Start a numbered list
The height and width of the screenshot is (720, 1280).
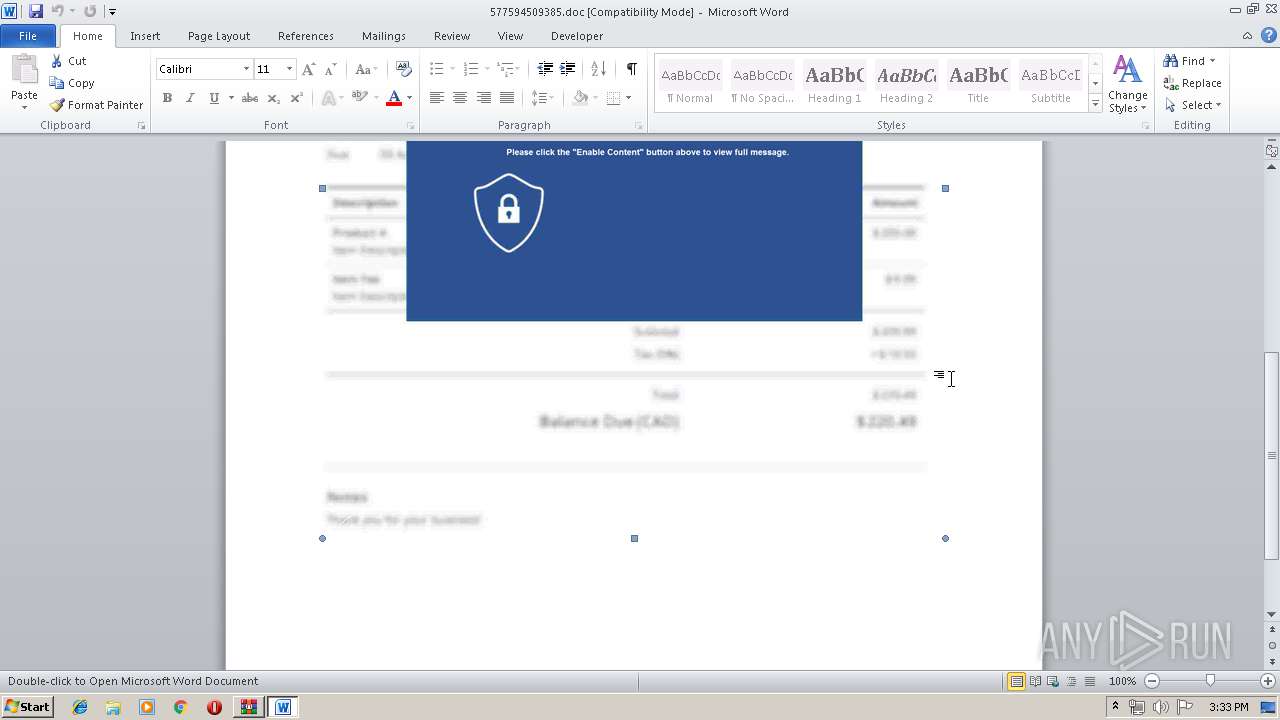471,69
